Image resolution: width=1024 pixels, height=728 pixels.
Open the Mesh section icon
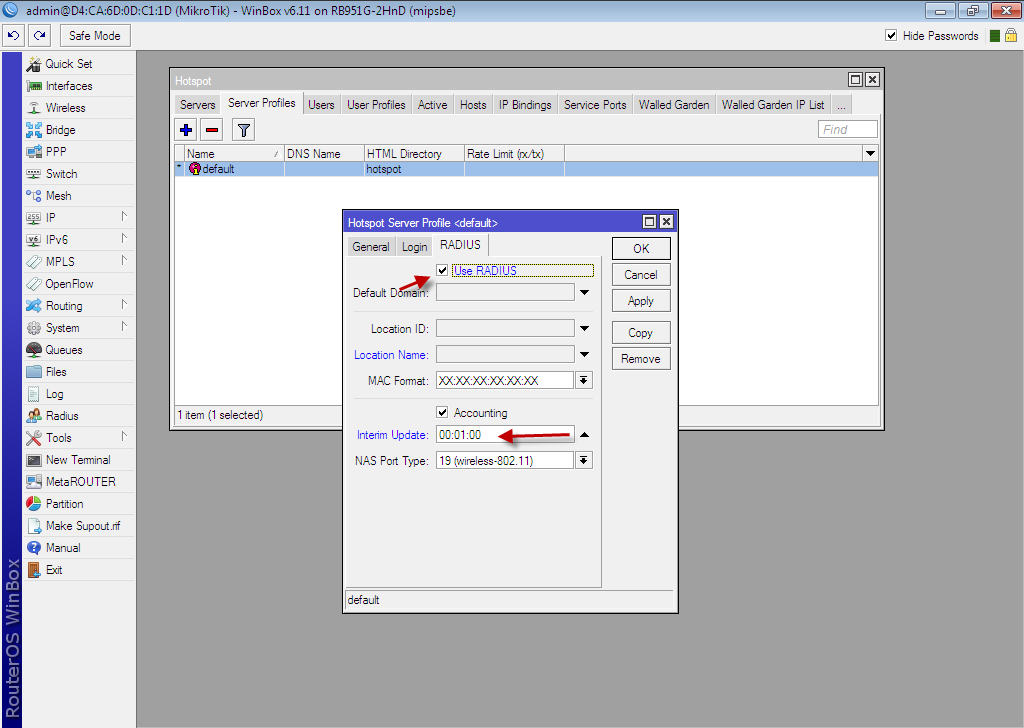click(x=34, y=196)
